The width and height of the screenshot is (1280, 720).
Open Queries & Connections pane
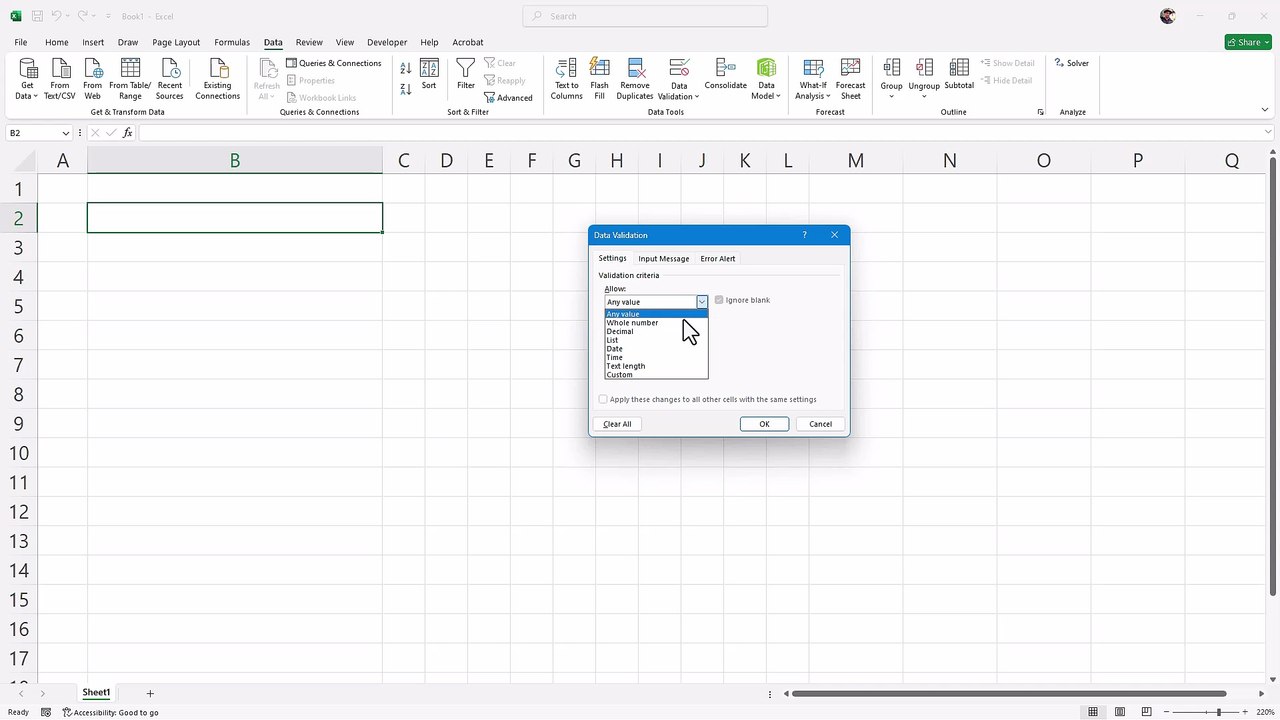(334, 63)
